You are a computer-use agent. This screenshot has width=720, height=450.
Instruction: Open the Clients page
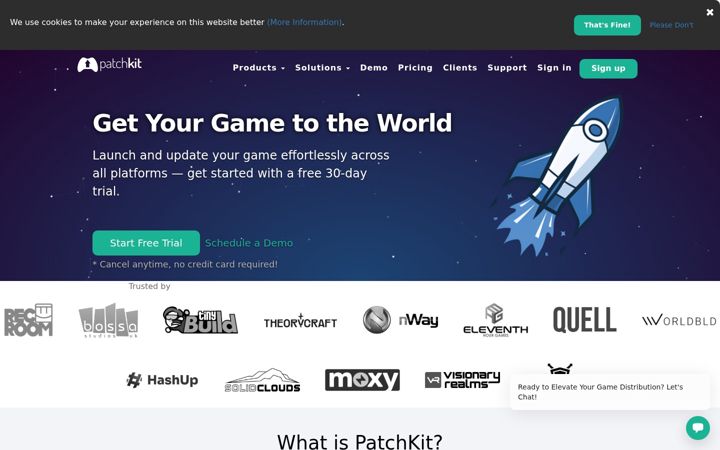460,68
